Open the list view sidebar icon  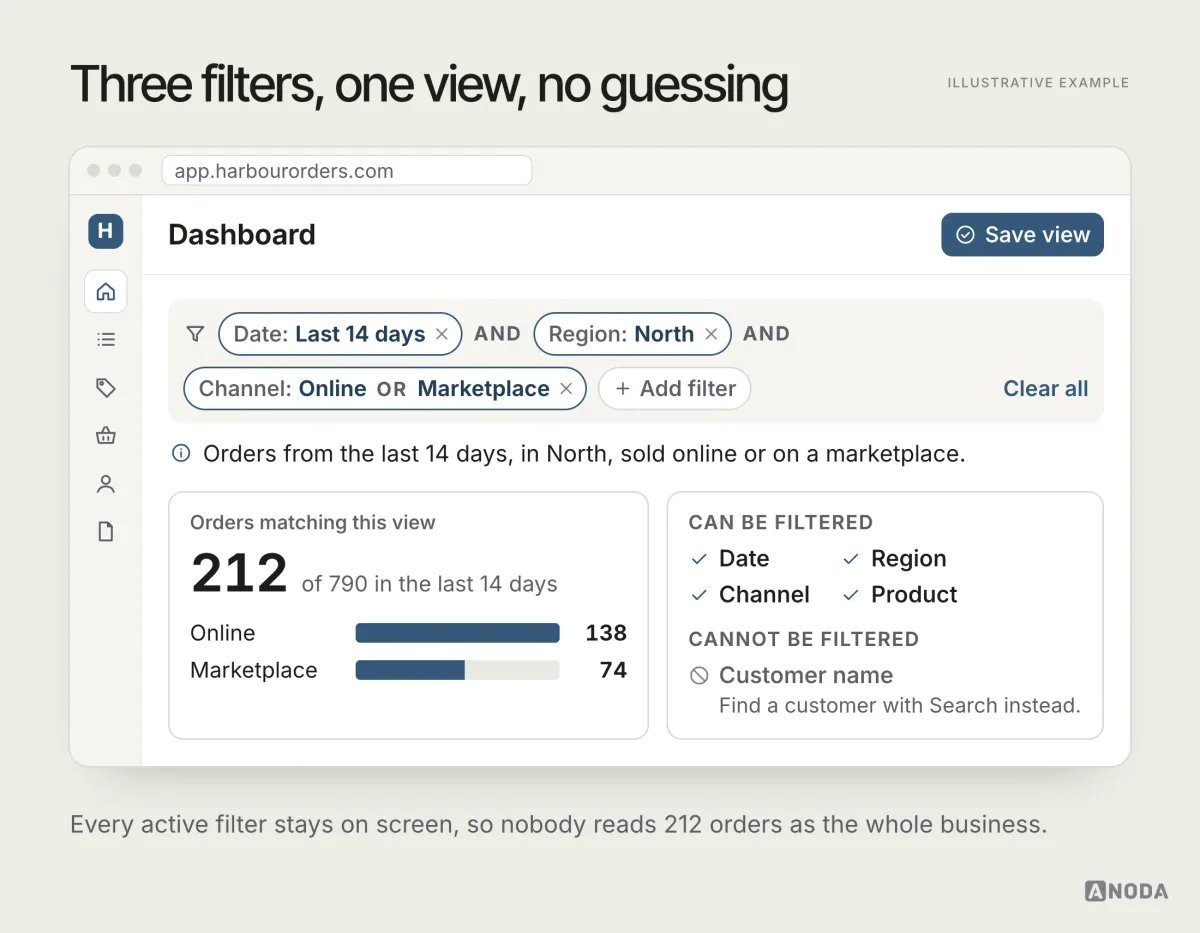[105, 340]
